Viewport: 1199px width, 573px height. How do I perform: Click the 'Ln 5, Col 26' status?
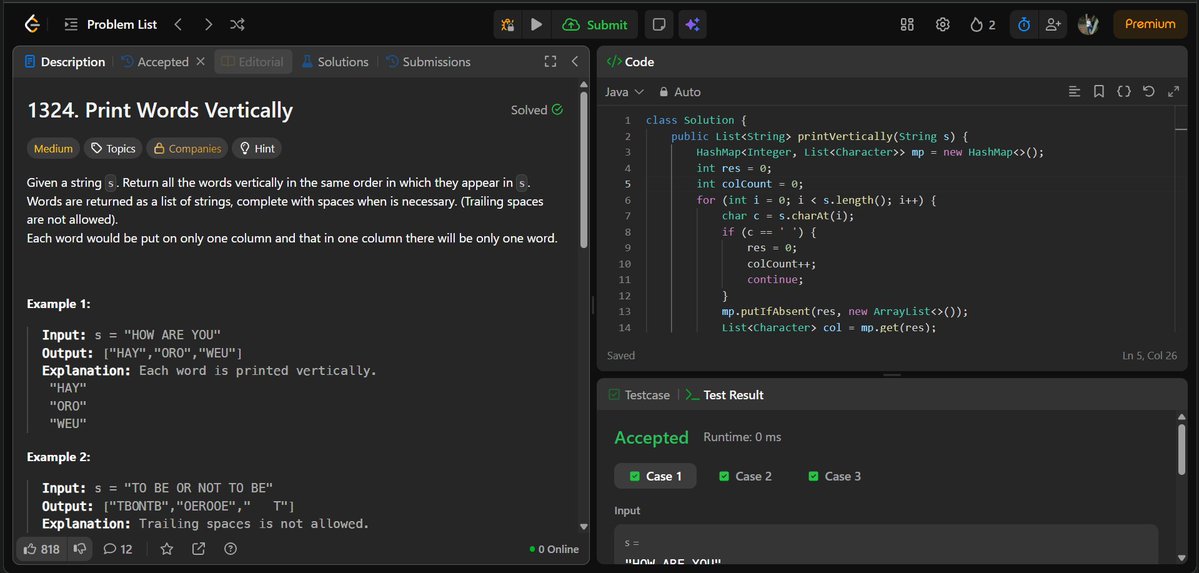click(x=1149, y=356)
